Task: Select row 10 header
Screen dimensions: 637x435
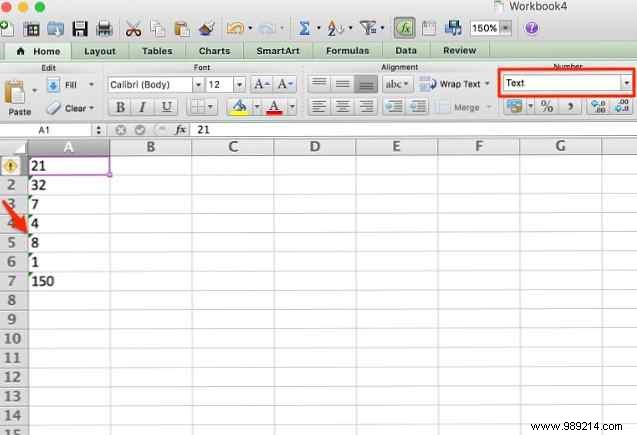Action: (x=12, y=338)
